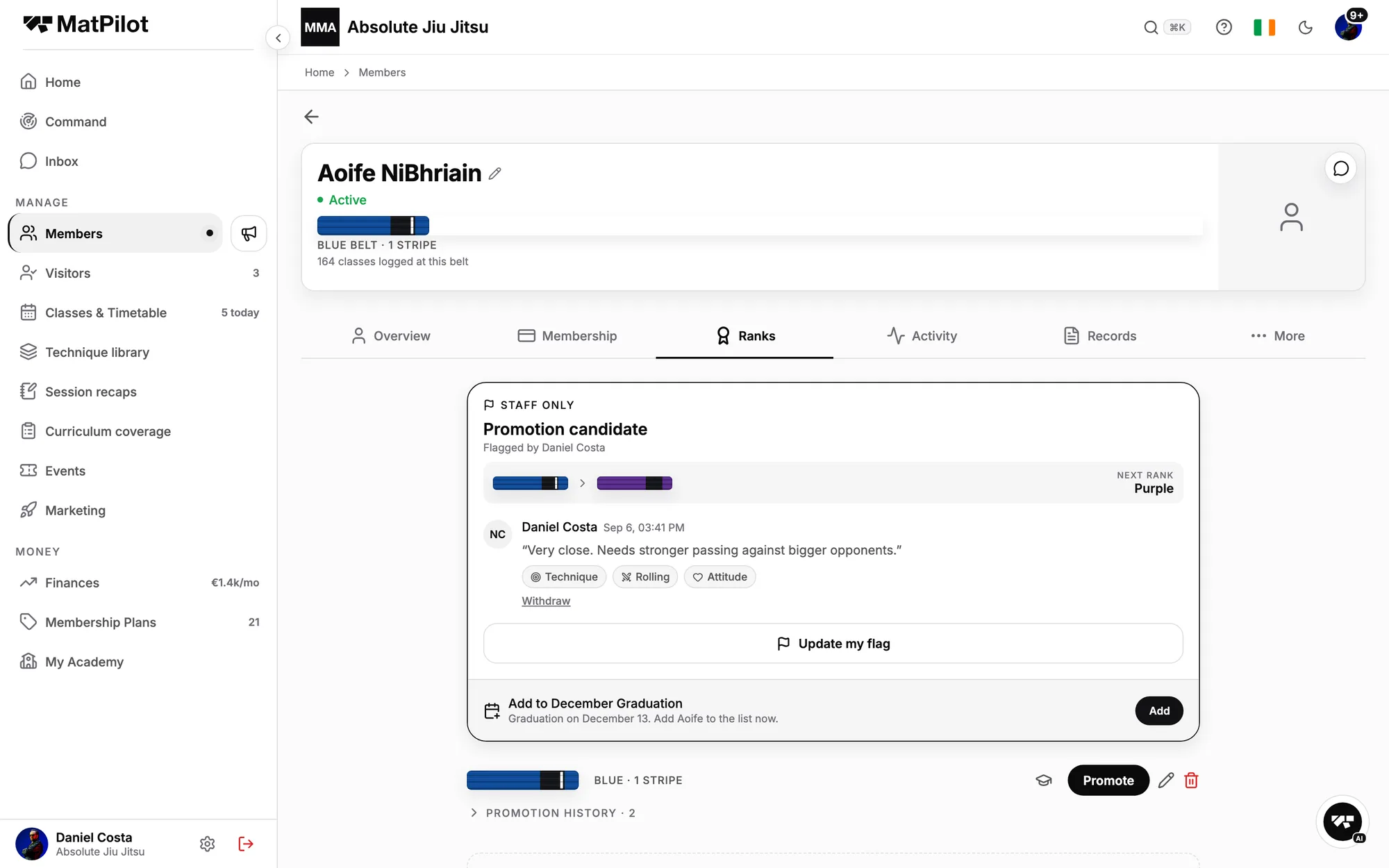Image resolution: width=1389 pixels, height=868 pixels.
Task: Click the Promote button
Action: pyautogui.click(x=1108, y=781)
